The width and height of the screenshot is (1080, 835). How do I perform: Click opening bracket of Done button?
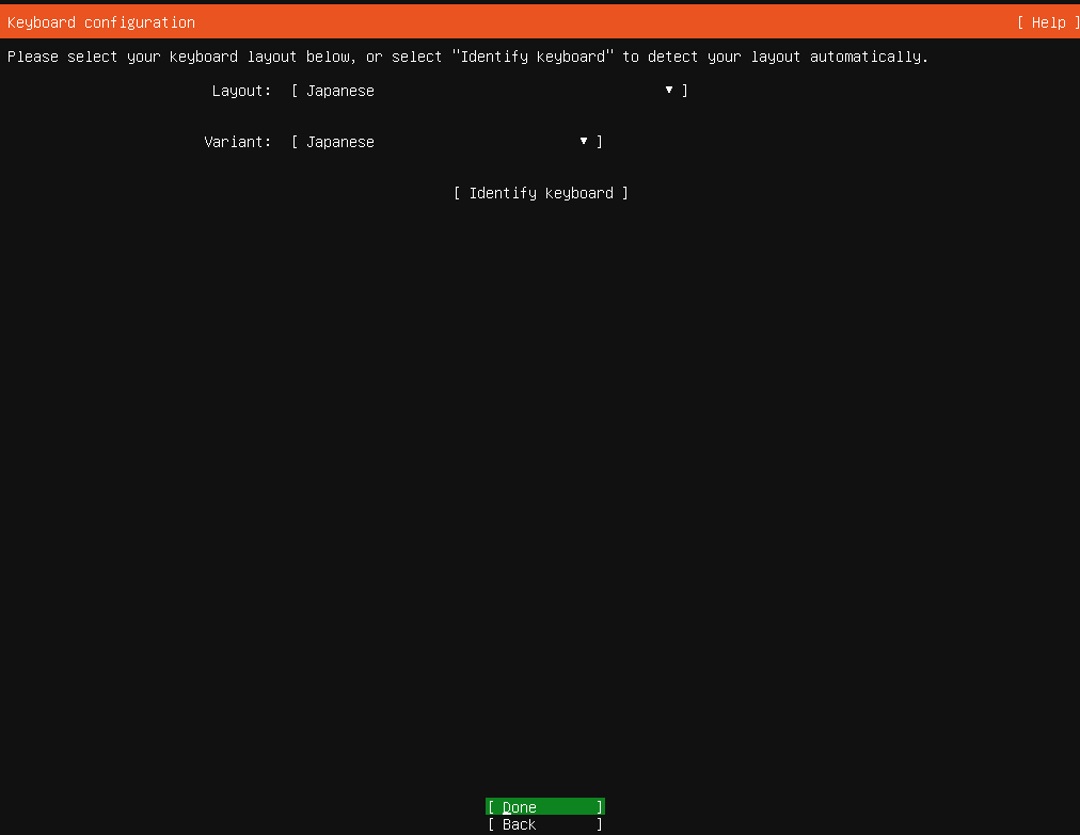[x=491, y=807]
